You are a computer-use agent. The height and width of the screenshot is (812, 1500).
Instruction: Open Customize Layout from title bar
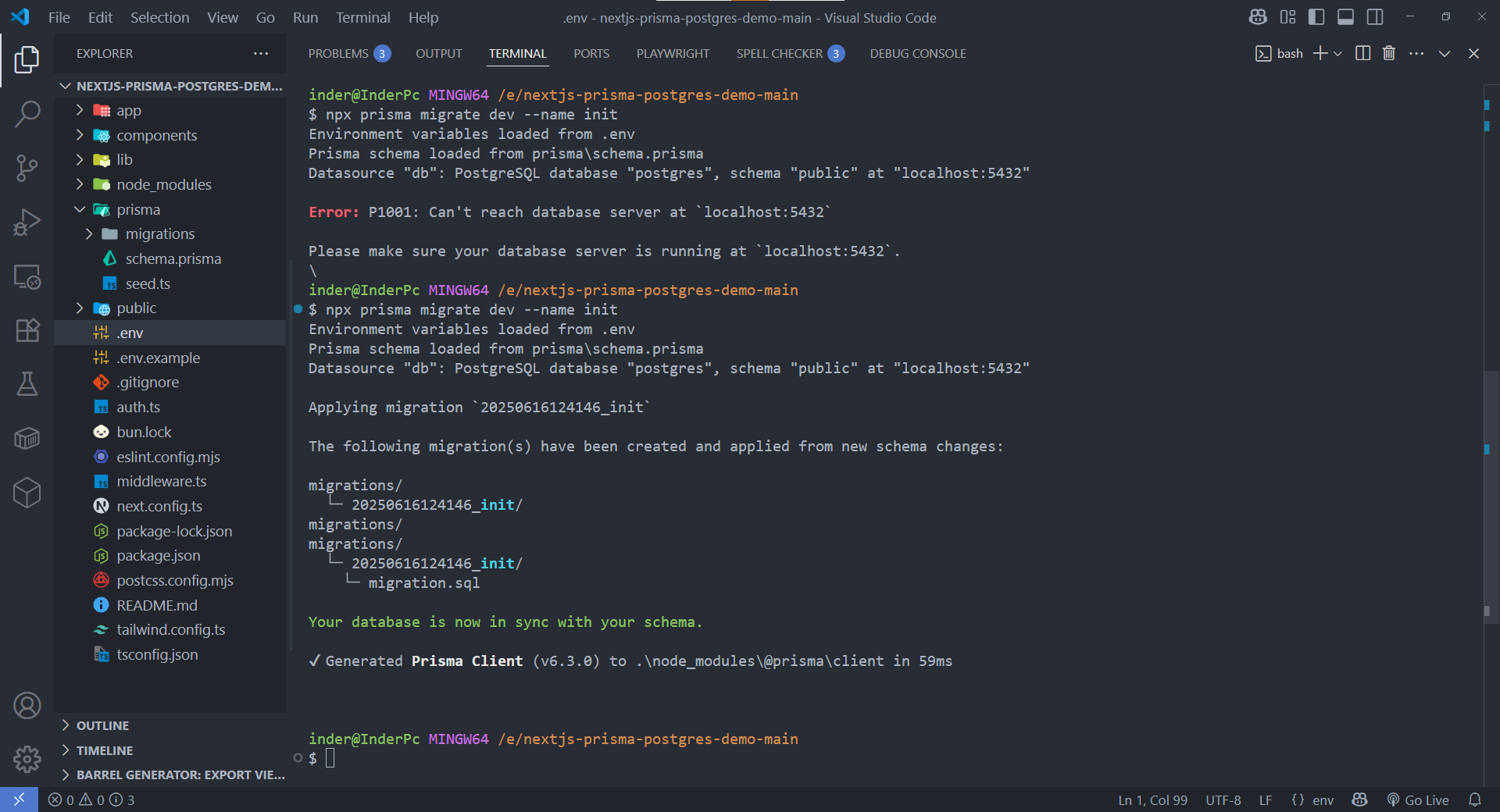tap(1288, 17)
